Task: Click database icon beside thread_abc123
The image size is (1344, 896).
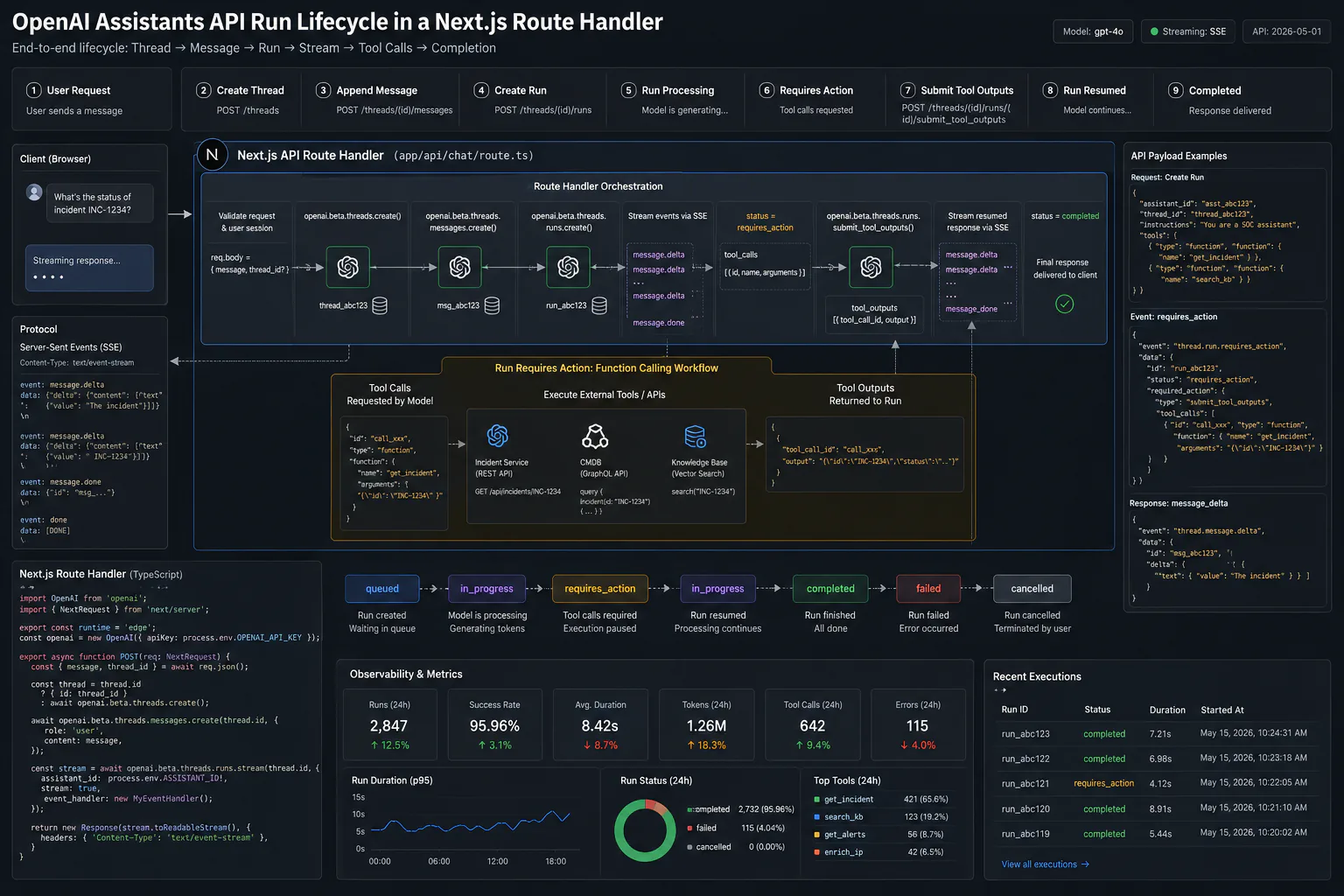Action: tap(380, 305)
